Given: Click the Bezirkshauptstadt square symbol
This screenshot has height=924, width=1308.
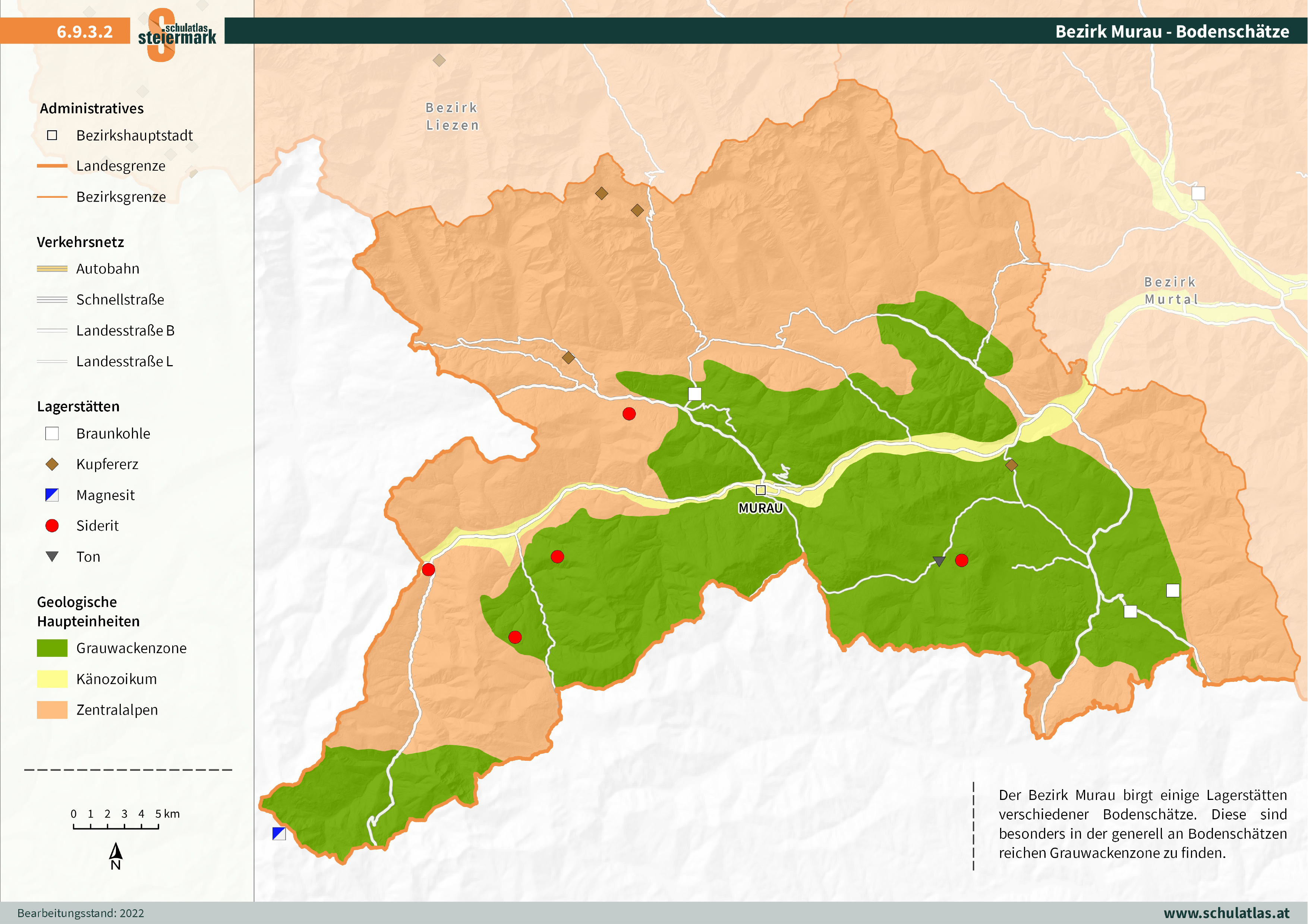Looking at the screenshot, I should pos(53,136).
